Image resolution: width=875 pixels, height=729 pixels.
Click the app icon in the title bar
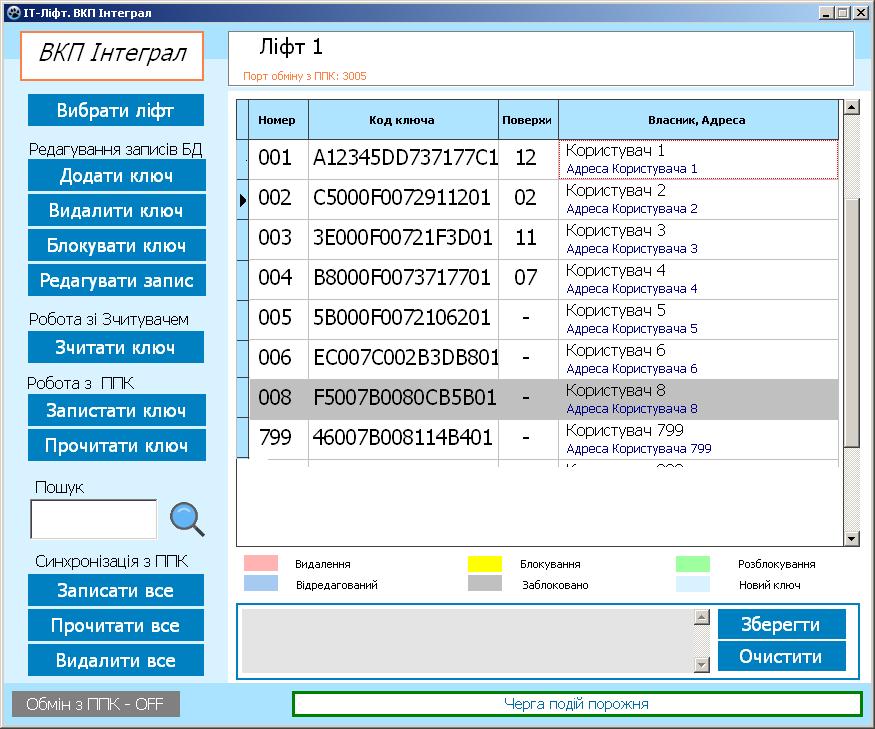click(14, 12)
